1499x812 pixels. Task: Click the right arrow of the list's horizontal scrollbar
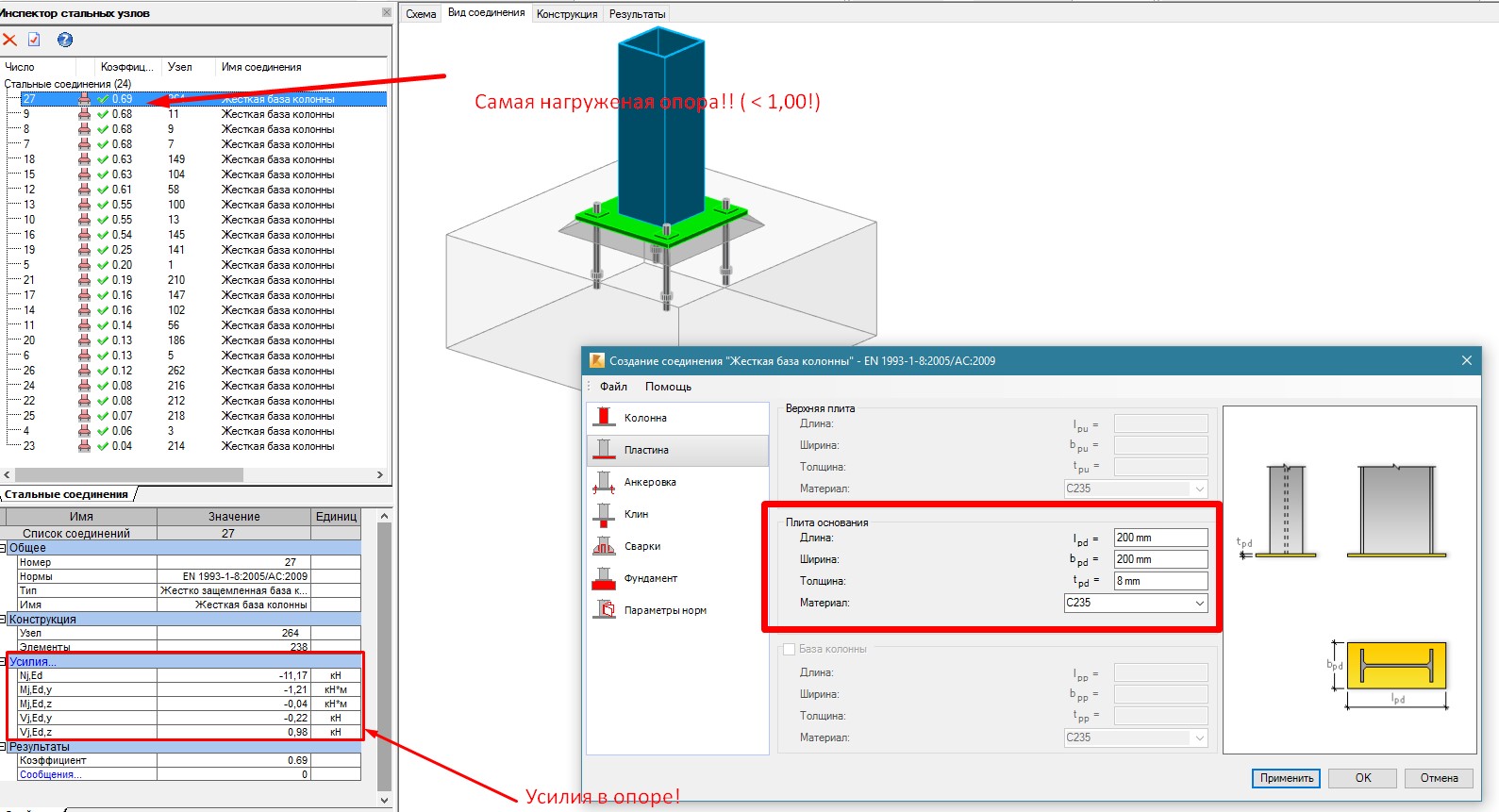pyautogui.click(x=380, y=475)
